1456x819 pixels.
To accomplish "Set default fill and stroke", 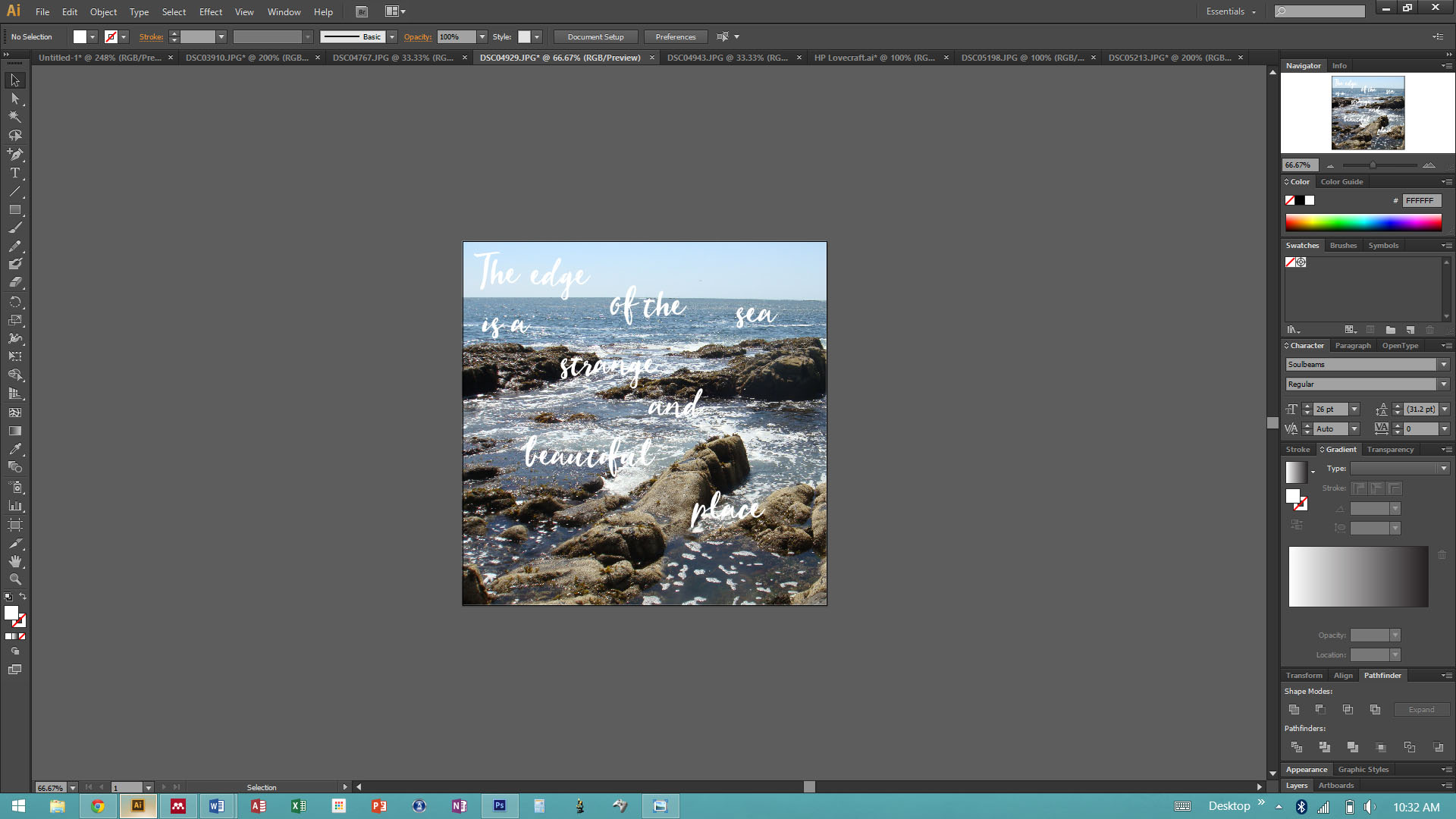I will pyautogui.click(x=8, y=597).
